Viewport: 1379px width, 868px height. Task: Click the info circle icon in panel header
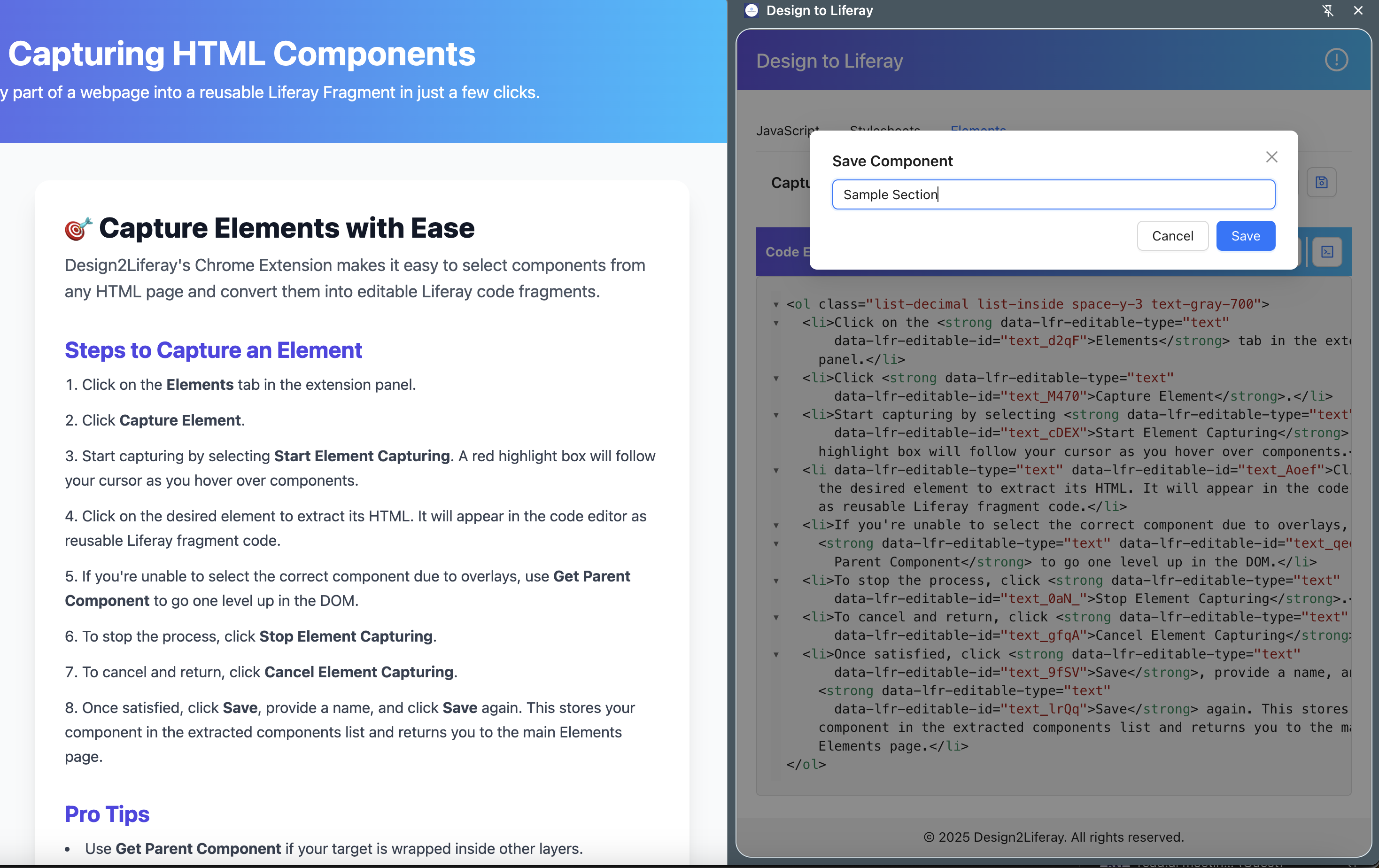point(1336,60)
